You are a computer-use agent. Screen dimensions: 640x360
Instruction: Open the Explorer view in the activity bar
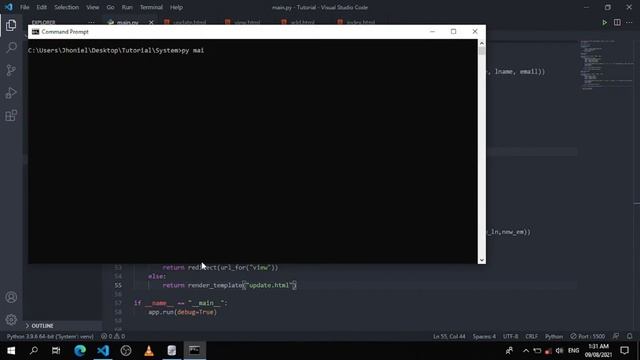coord(11,25)
